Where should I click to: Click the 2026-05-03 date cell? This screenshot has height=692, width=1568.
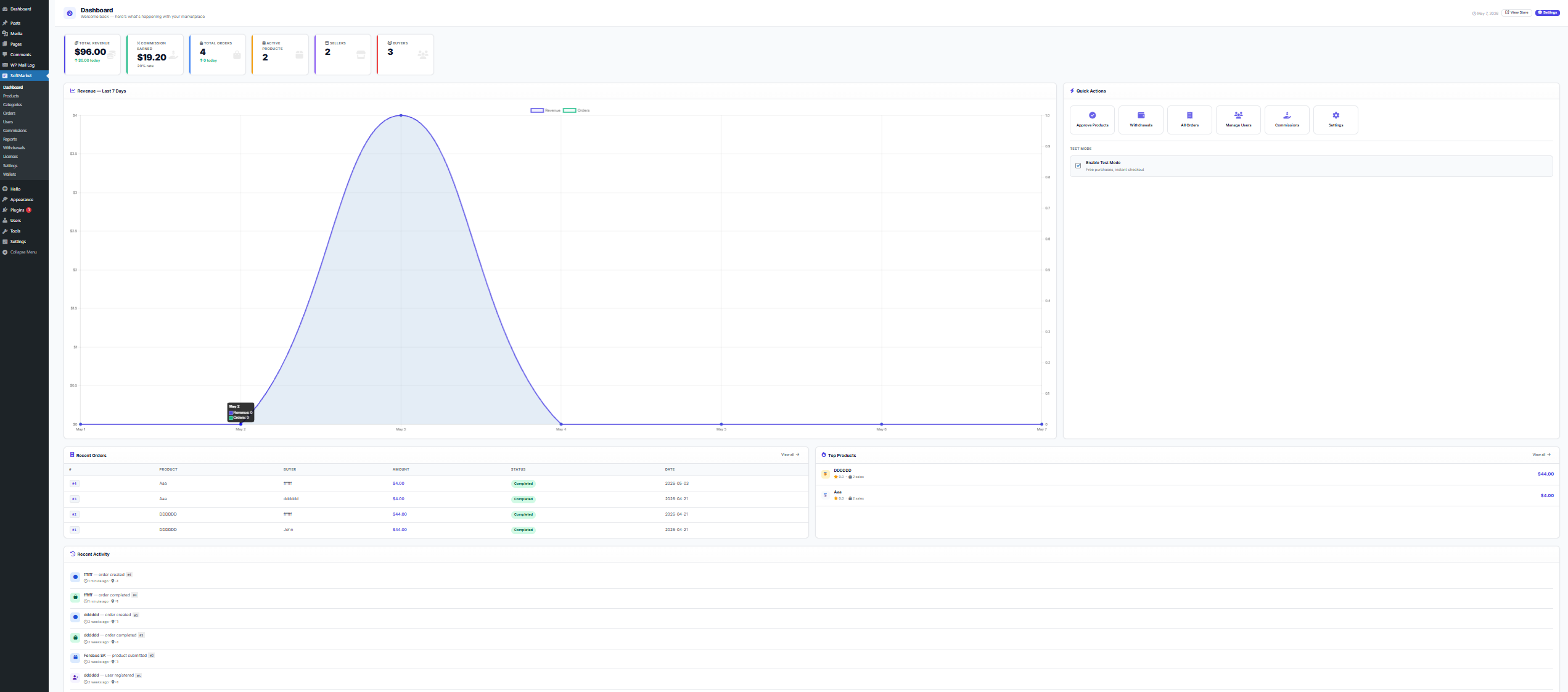tap(676, 484)
